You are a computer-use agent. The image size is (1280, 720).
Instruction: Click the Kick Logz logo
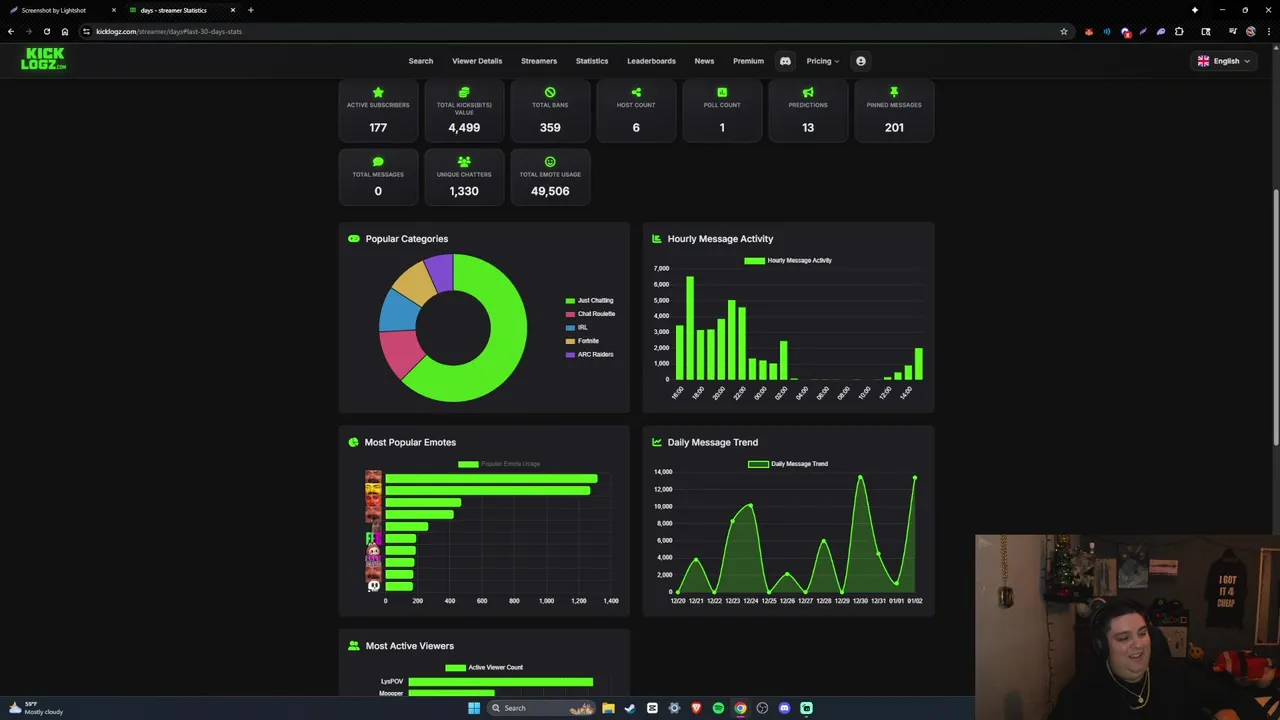pos(43,59)
